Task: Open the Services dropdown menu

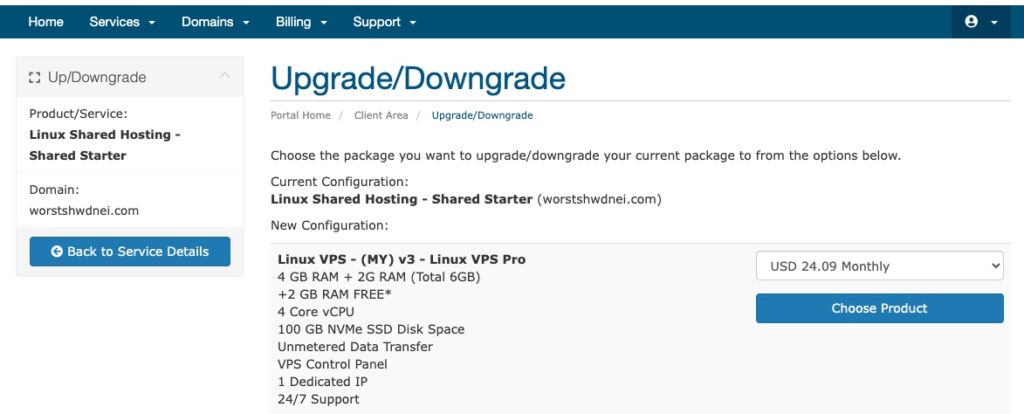Action: tap(122, 22)
